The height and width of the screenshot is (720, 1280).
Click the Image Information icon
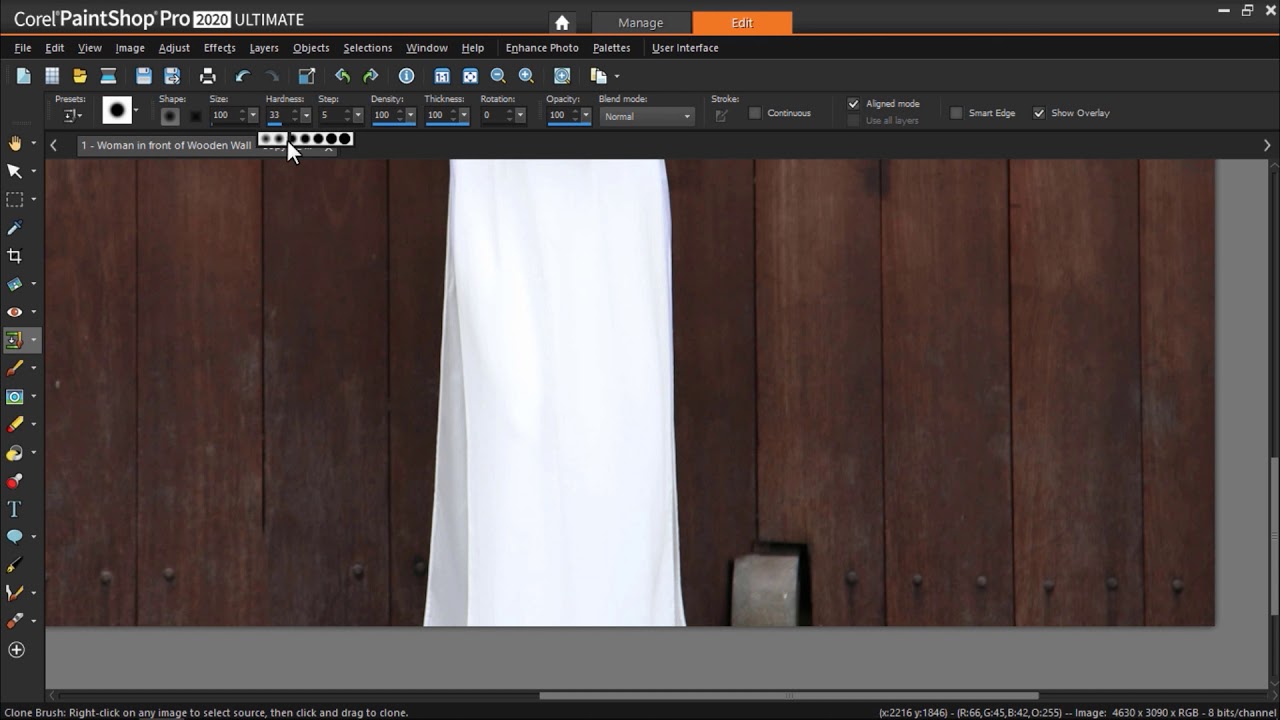(406, 76)
